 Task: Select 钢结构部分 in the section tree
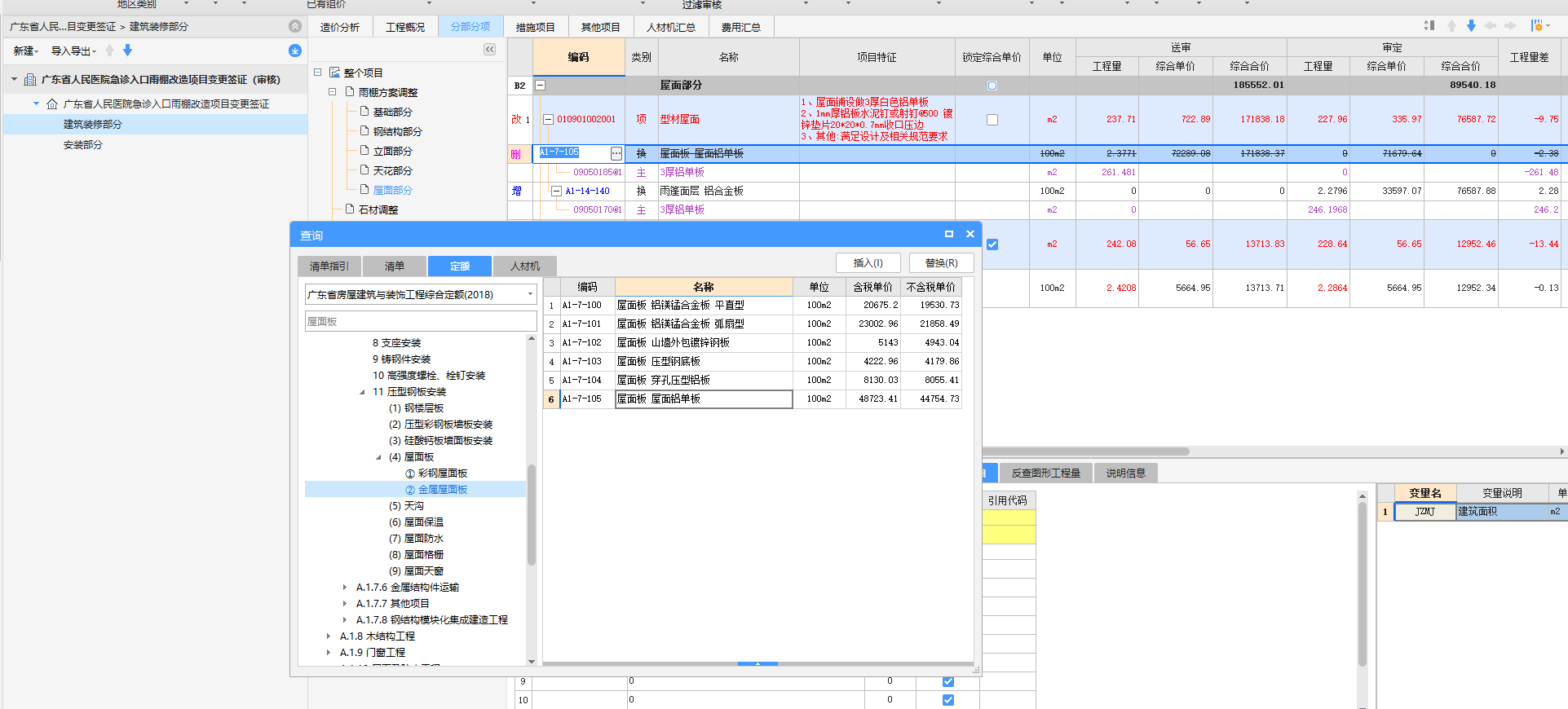(x=398, y=131)
